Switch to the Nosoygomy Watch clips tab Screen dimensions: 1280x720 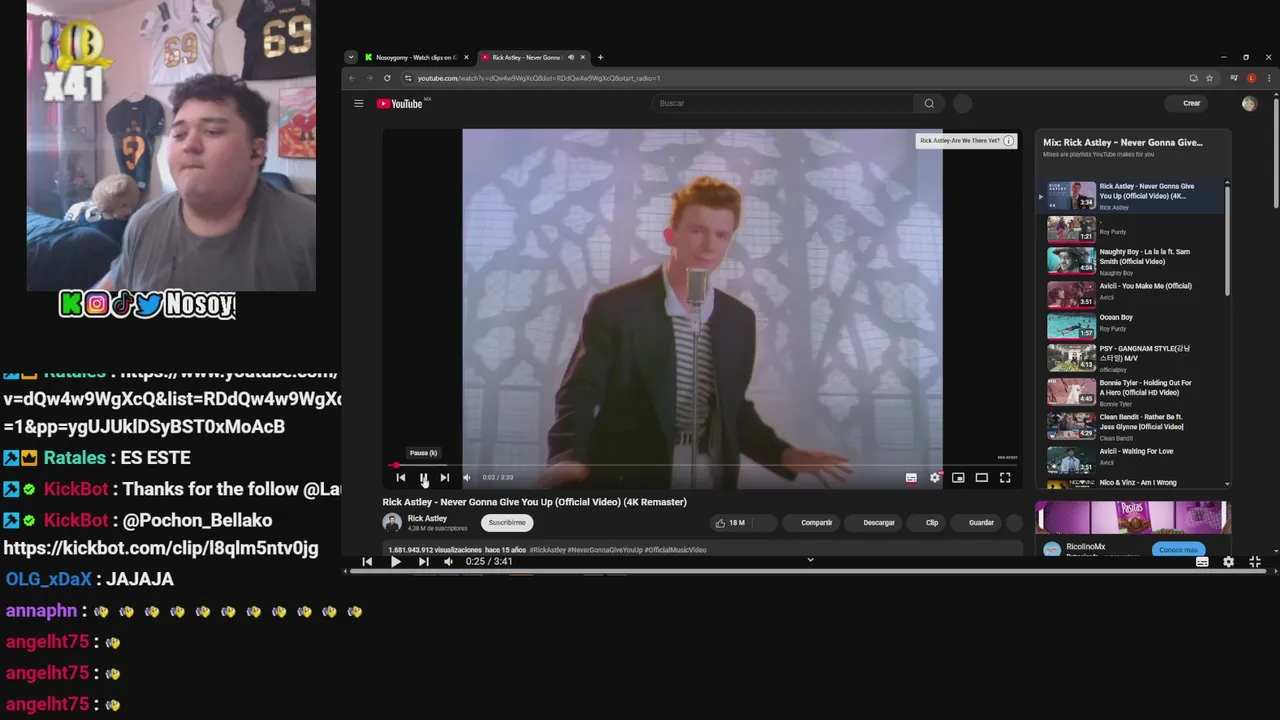click(x=416, y=57)
